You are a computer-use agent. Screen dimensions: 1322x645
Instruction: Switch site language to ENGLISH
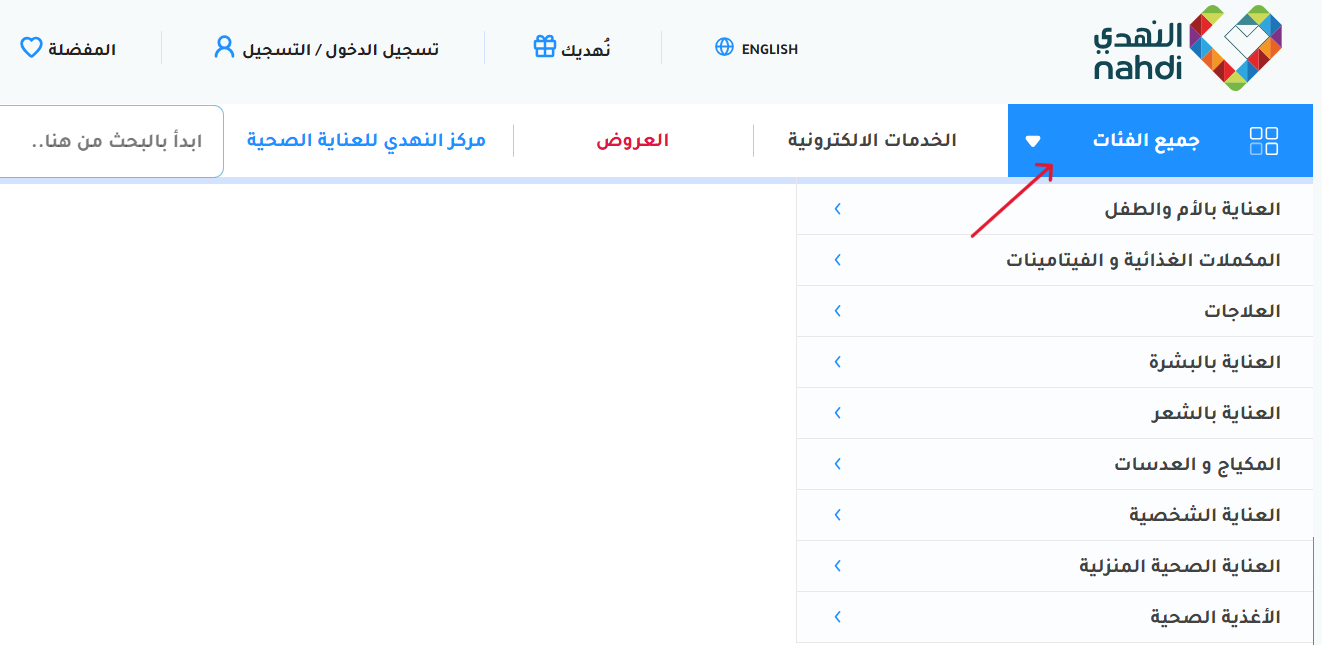click(770, 48)
